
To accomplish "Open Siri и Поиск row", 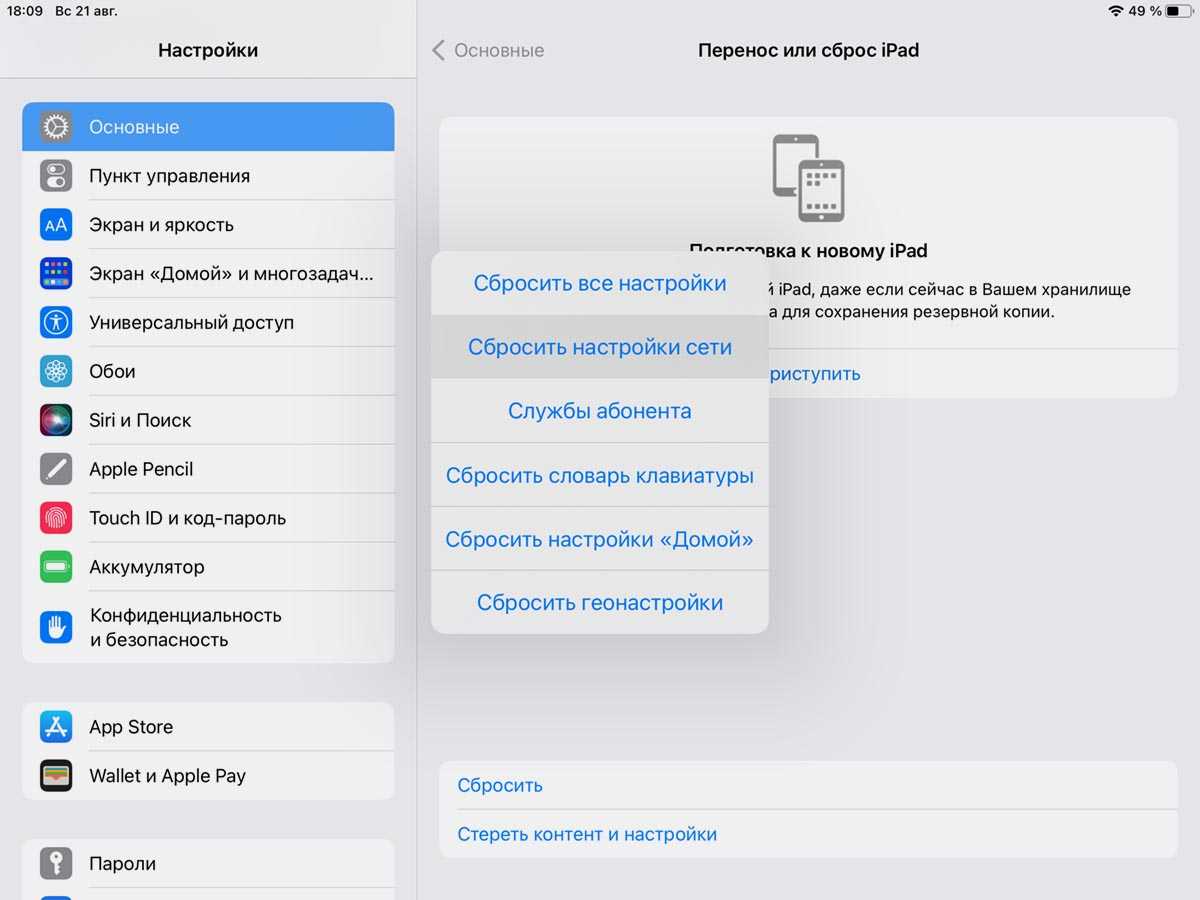I will tap(208, 420).
